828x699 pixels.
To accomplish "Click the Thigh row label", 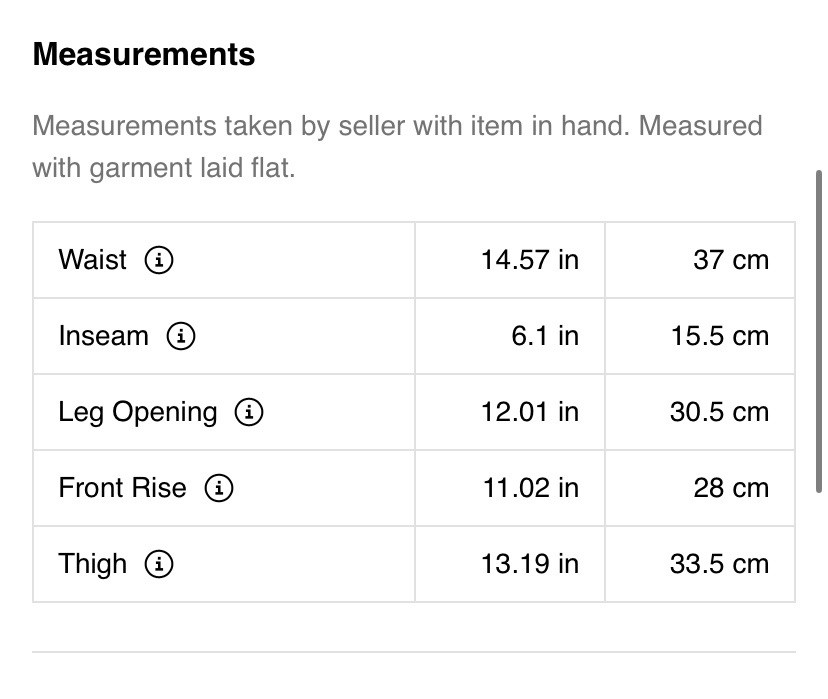I will pos(92,564).
